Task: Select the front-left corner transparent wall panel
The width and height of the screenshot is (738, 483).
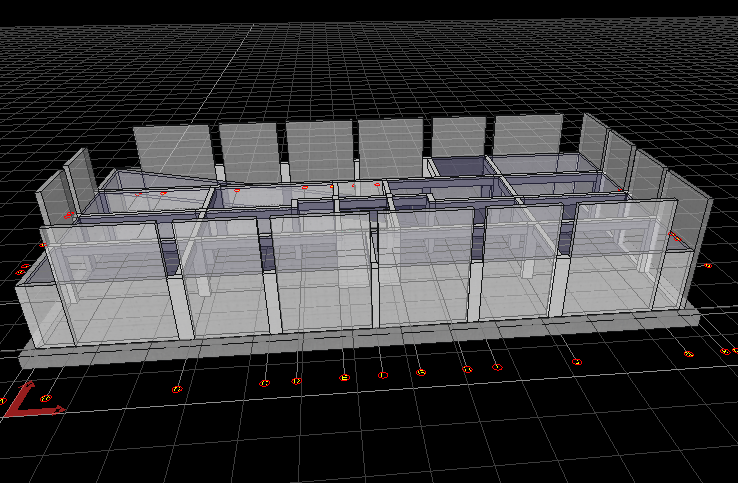Action: pyautogui.click(x=100, y=280)
